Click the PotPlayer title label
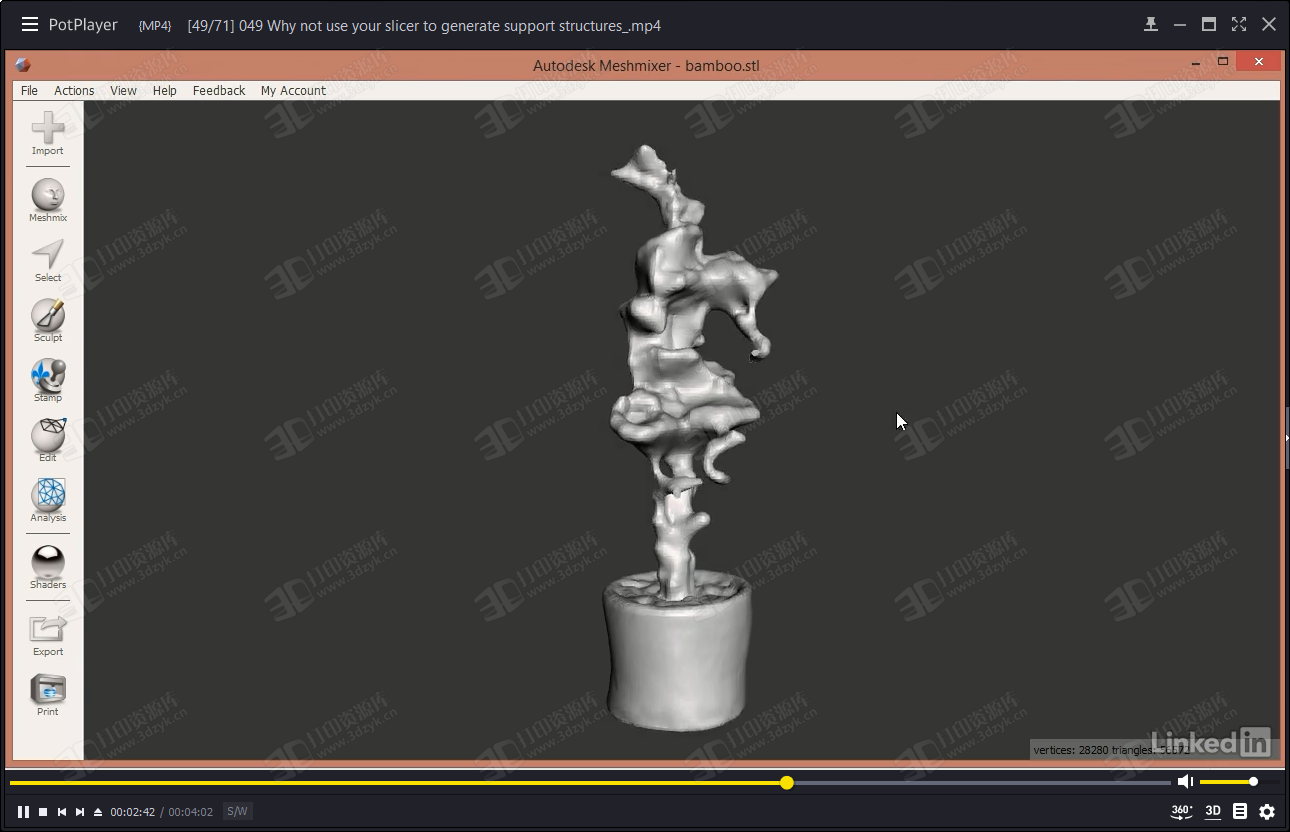 83,25
